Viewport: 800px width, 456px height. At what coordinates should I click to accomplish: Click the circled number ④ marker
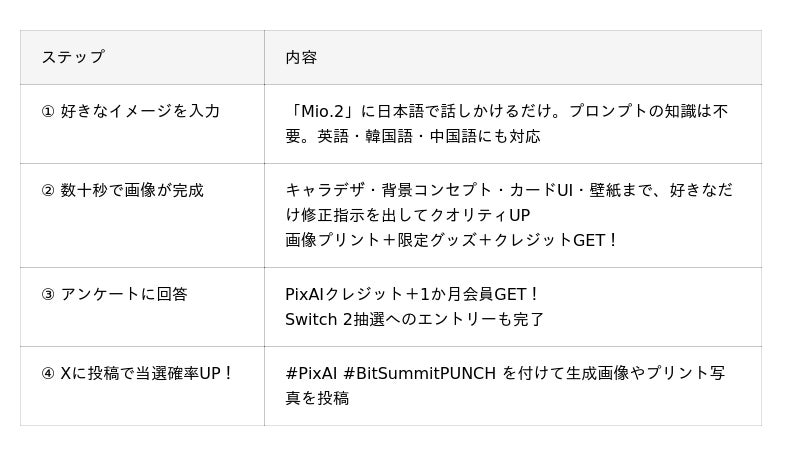click(47, 373)
